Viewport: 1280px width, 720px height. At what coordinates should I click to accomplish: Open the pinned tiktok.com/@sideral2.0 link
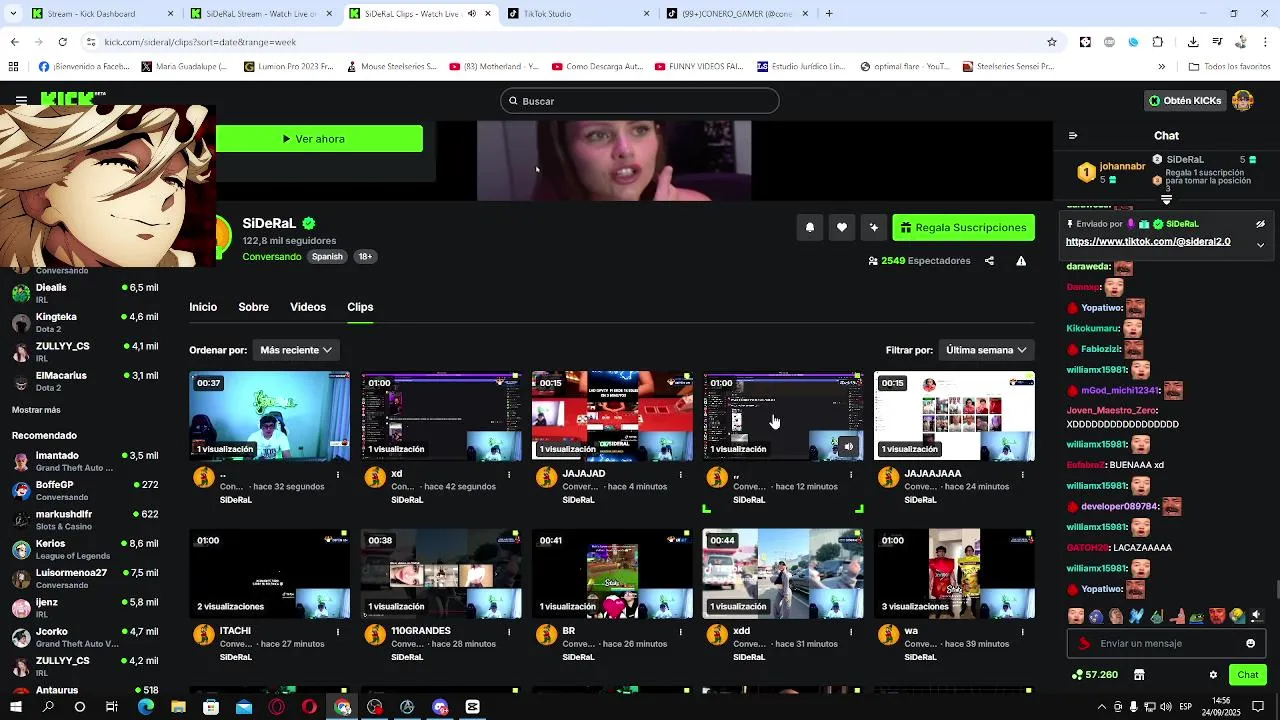click(x=1148, y=242)
